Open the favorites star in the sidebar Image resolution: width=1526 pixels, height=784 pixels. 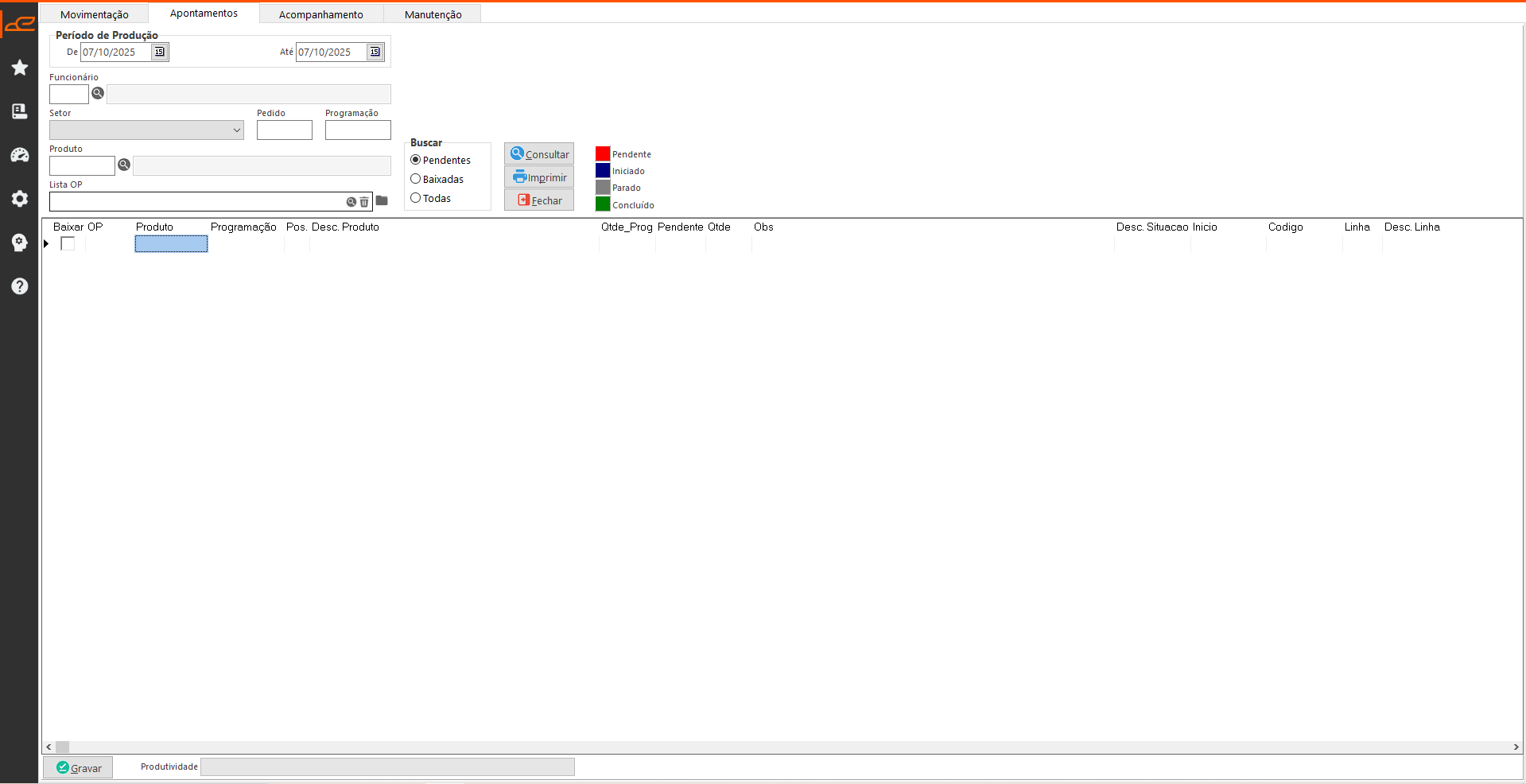pos(20,68)
